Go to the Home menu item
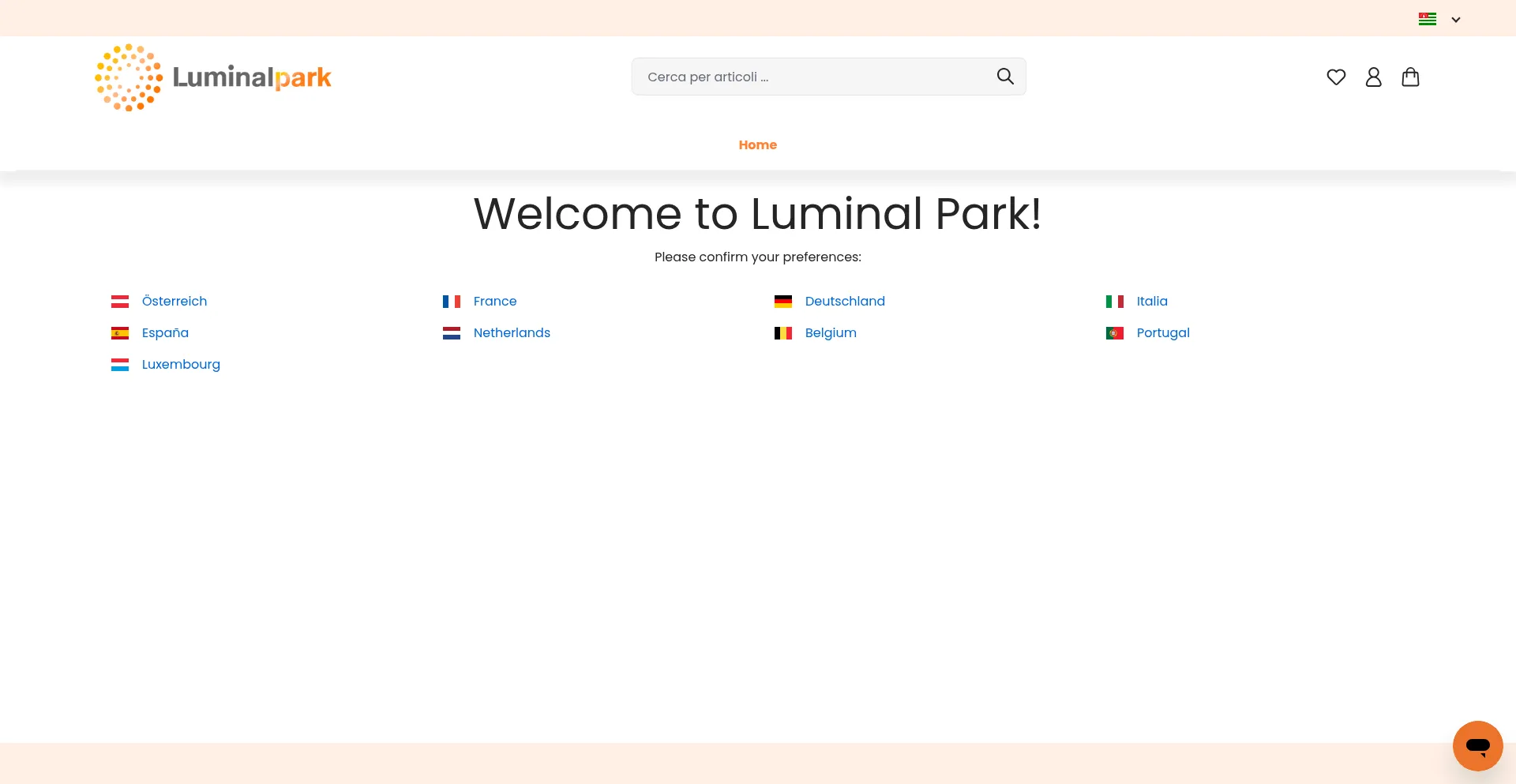Screen dimensions: 1516x784 (x=757, y=144)
